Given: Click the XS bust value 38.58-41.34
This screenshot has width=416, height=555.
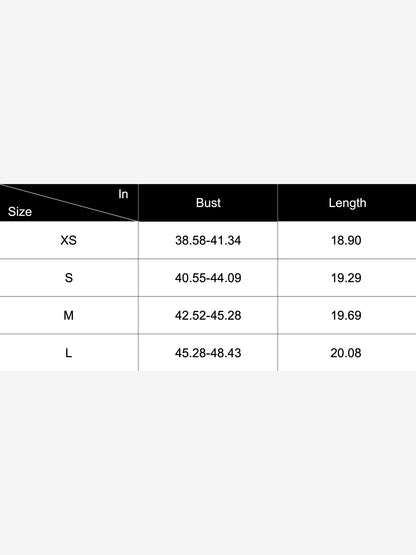Looking at the screenshot, I should click(208, 240).
